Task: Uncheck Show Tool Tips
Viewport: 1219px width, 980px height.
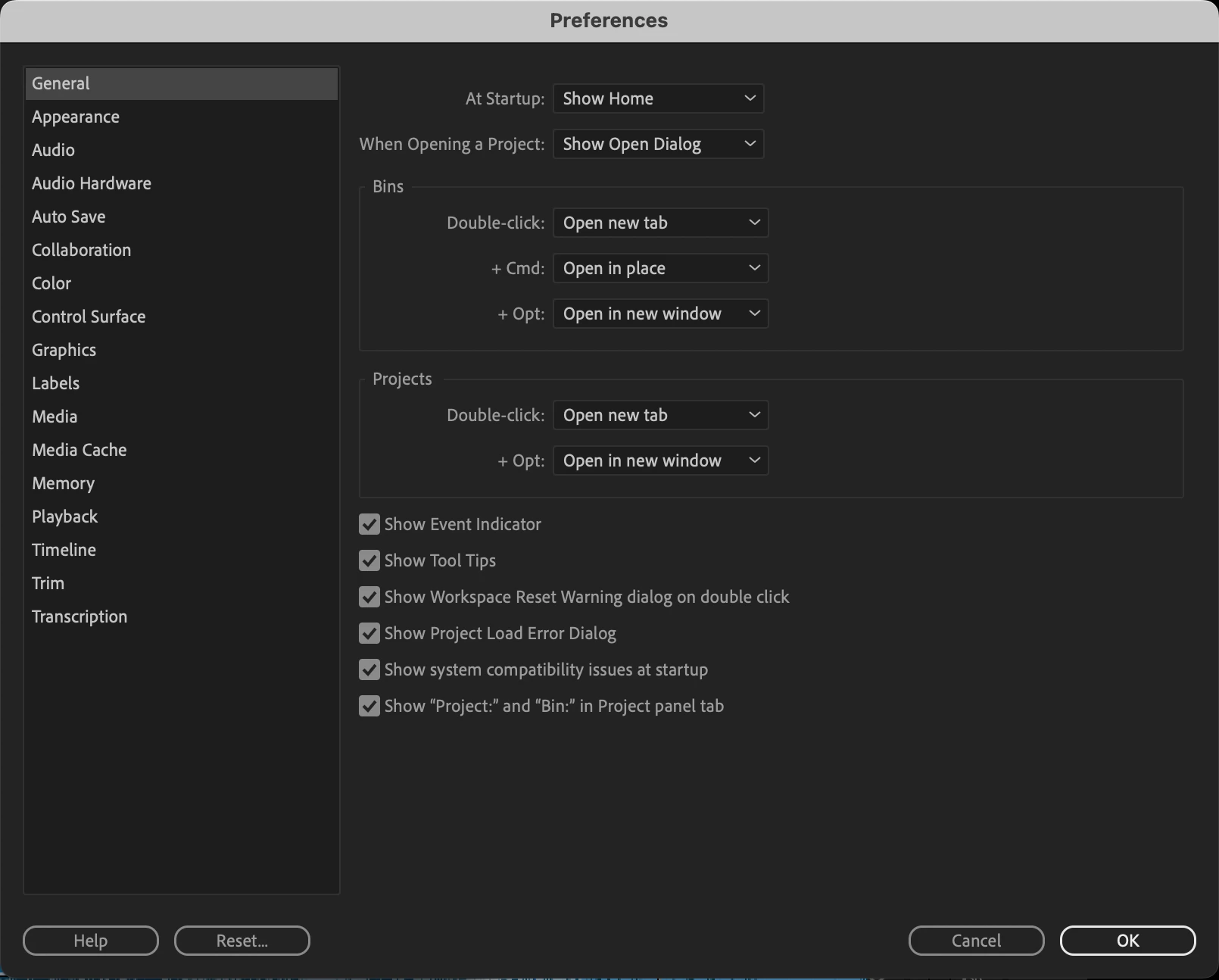Action: [369, 560]
